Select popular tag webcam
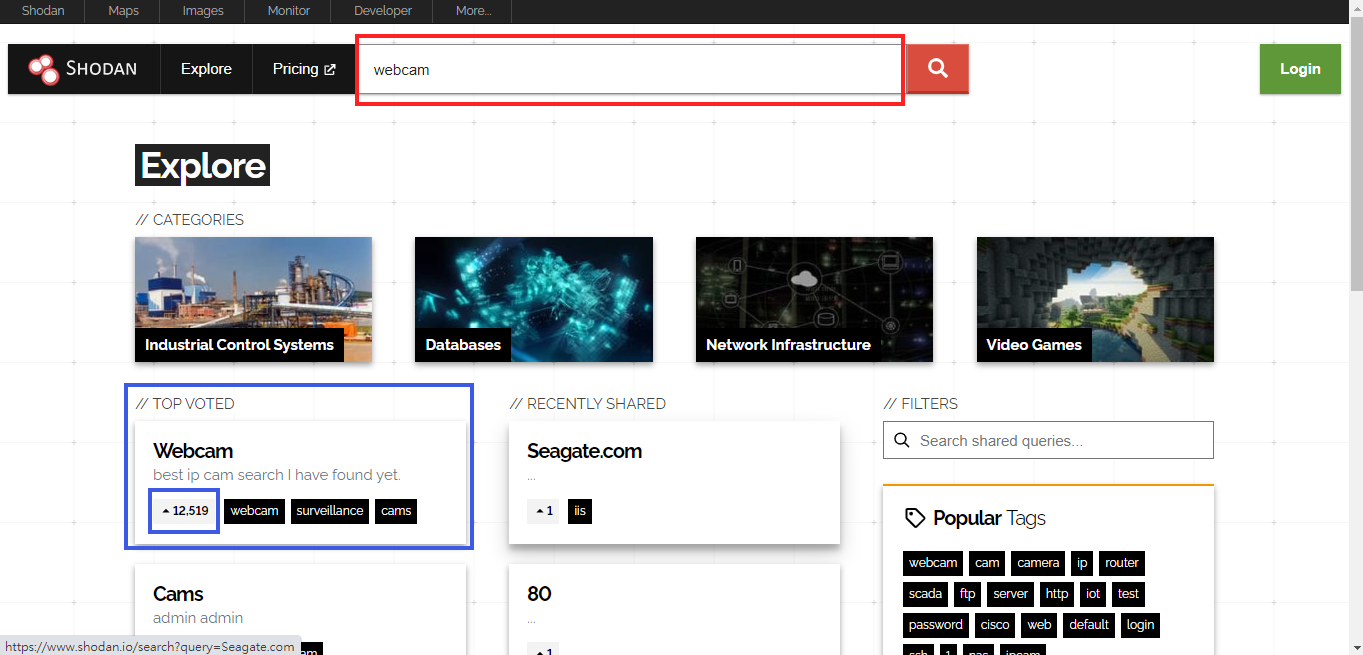This screenshot has height=655, width=1363. (x=933, y=563)
